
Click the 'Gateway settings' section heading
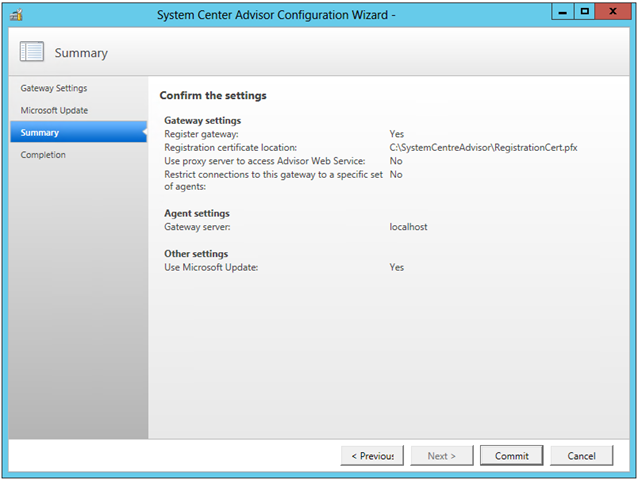tap(202, 120)
